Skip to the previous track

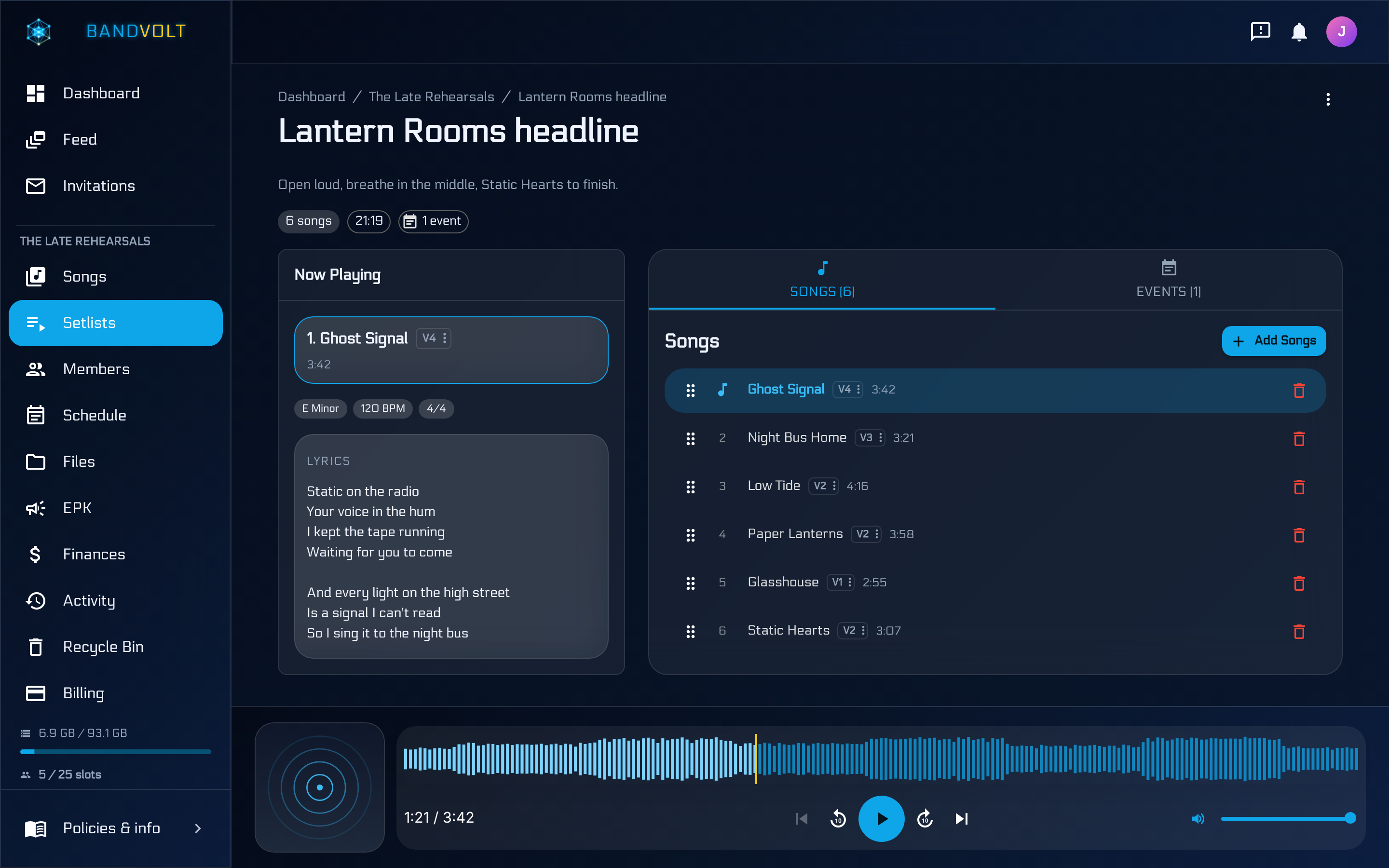(801, 819)
